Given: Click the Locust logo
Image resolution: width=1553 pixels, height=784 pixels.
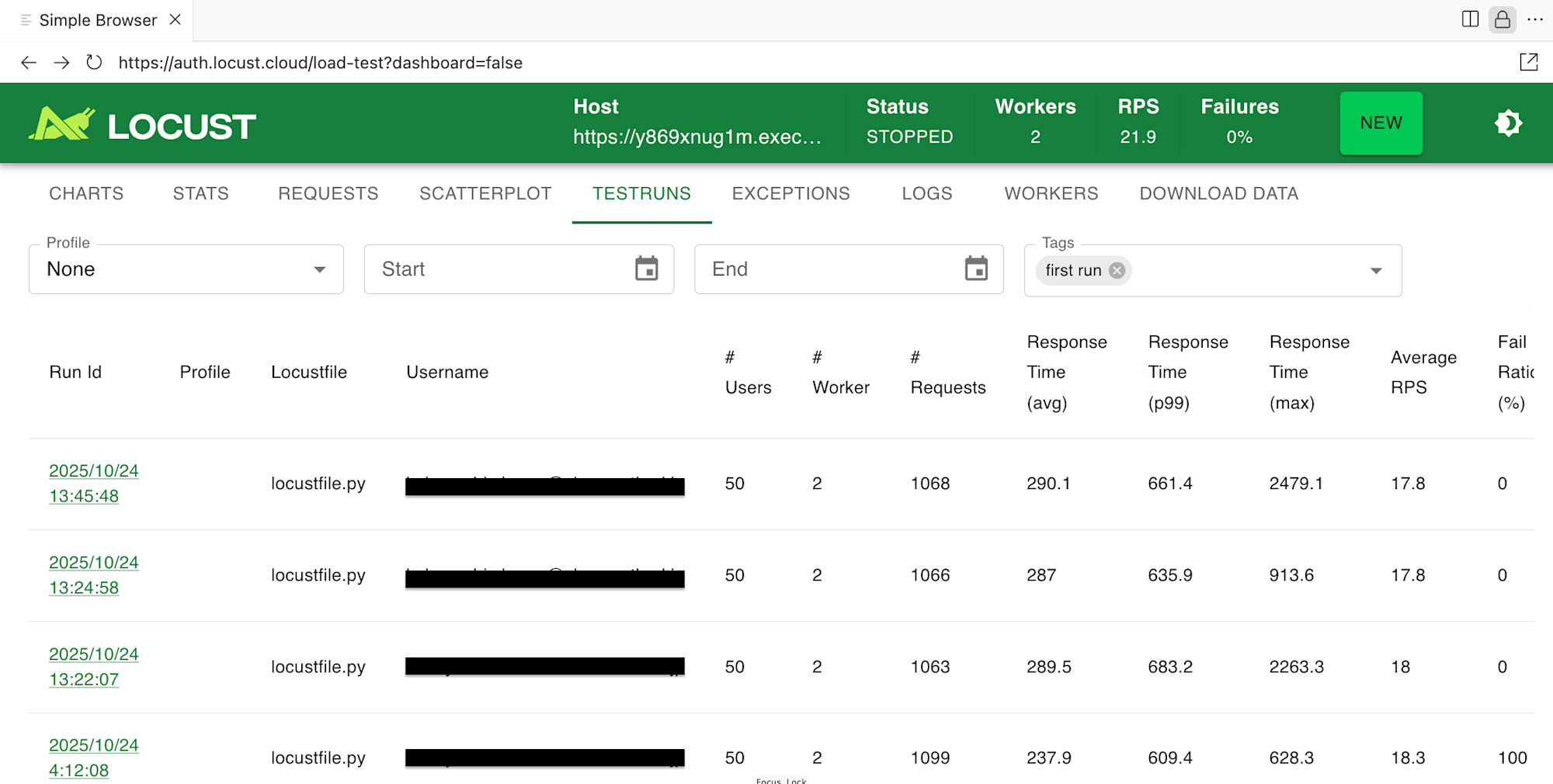Looking at the screenshot, I should pos(143,124).
